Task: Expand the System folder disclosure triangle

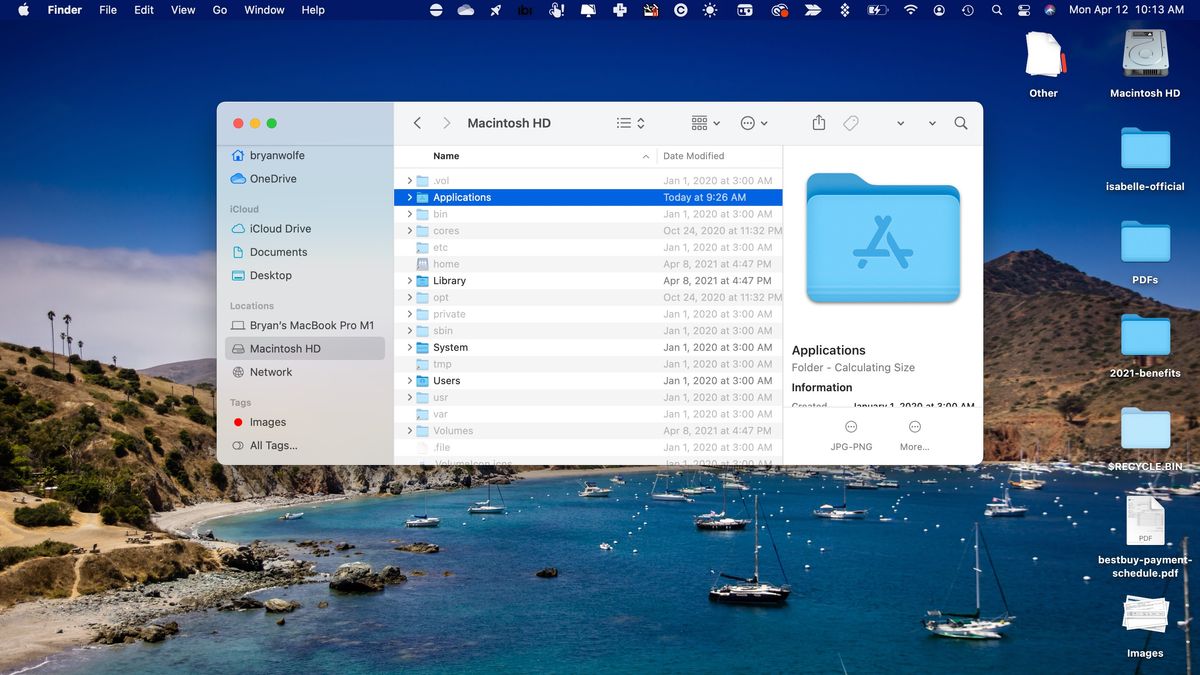Action: 409,347
